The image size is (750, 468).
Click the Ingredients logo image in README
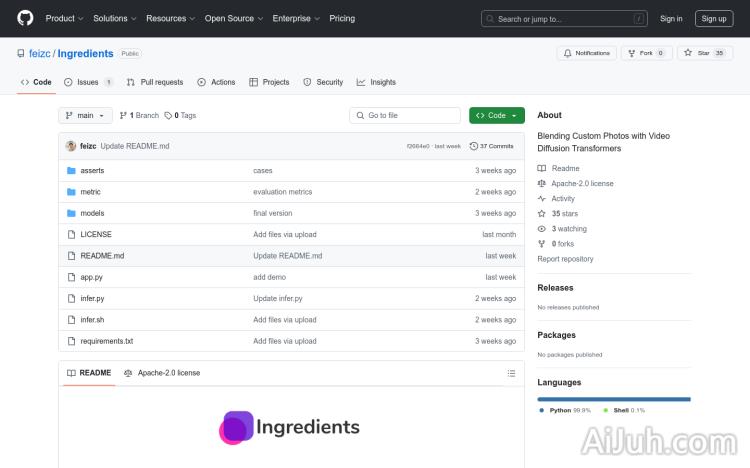289,427
